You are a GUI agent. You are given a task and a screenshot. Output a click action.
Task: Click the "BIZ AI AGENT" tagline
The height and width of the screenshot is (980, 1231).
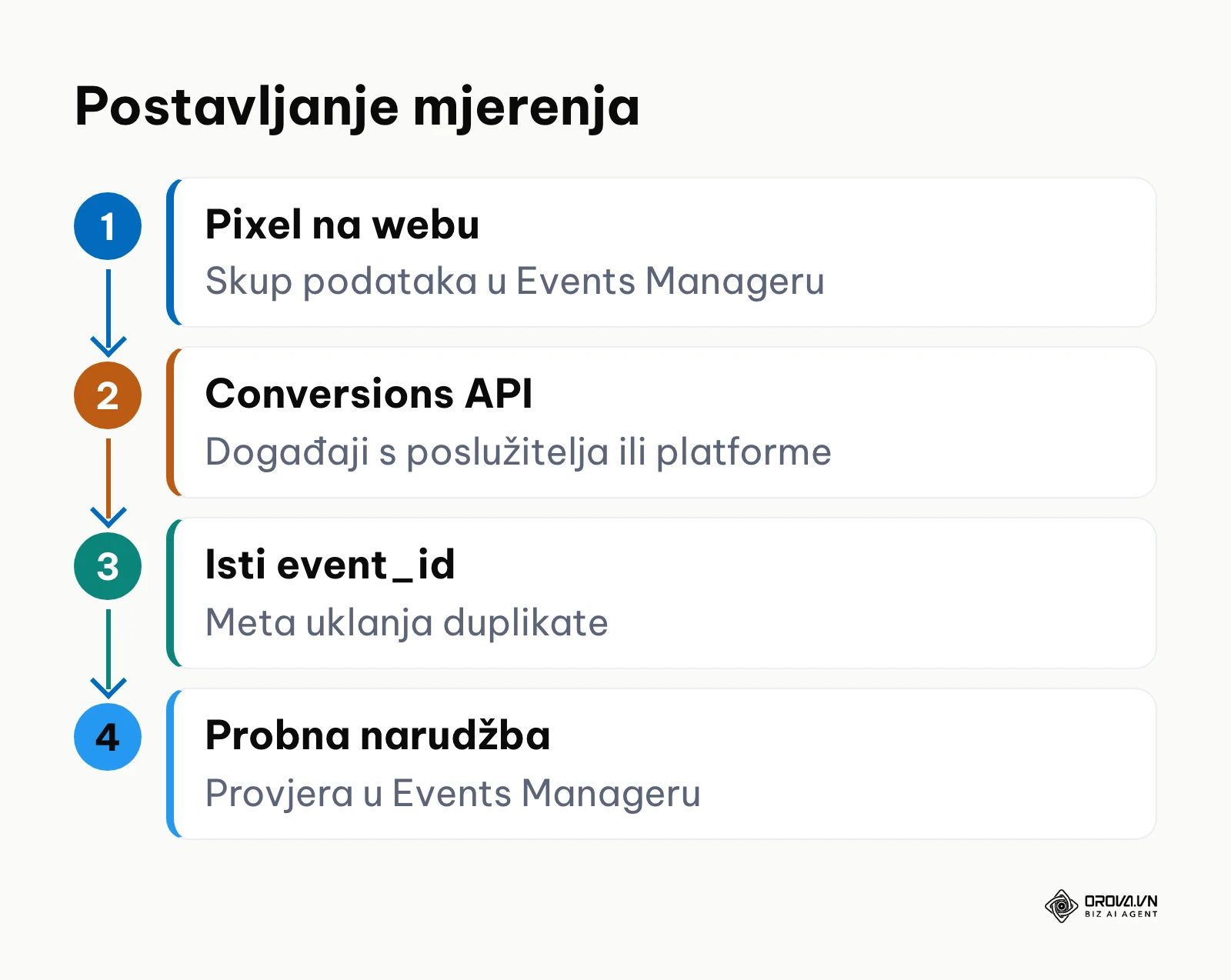1121,914
